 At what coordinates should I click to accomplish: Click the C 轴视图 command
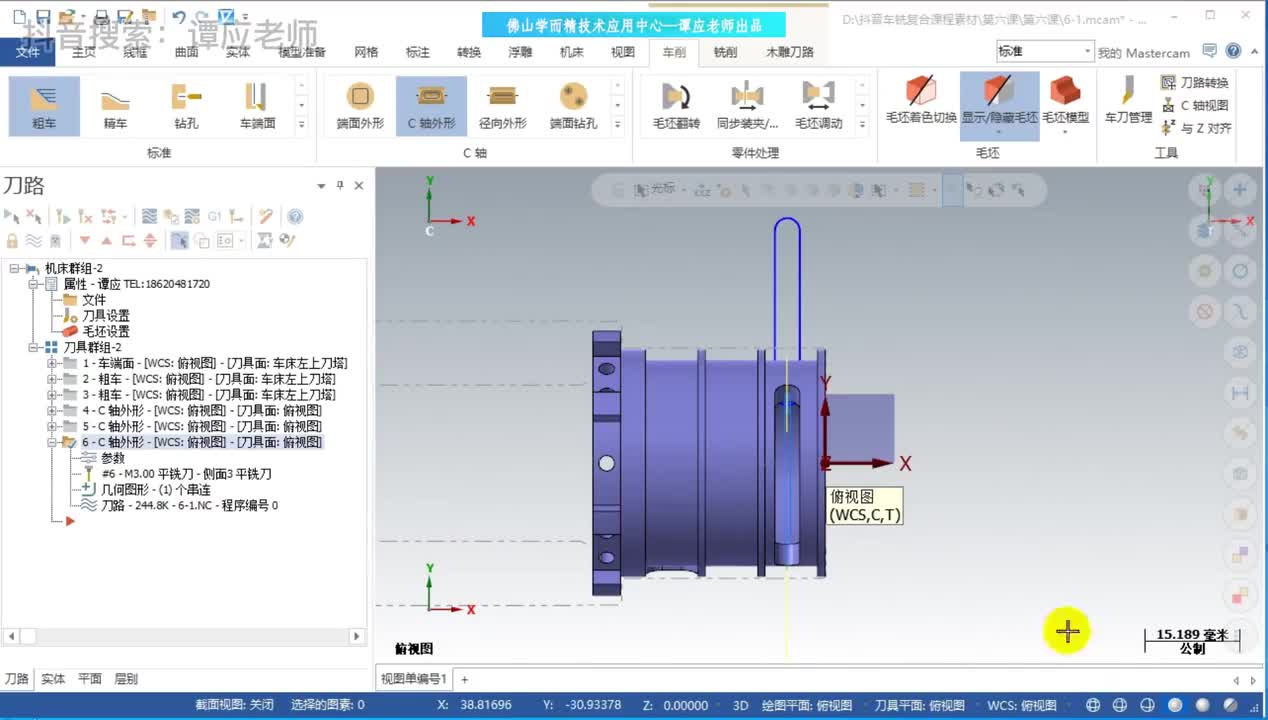click(x=1195, y=105)
